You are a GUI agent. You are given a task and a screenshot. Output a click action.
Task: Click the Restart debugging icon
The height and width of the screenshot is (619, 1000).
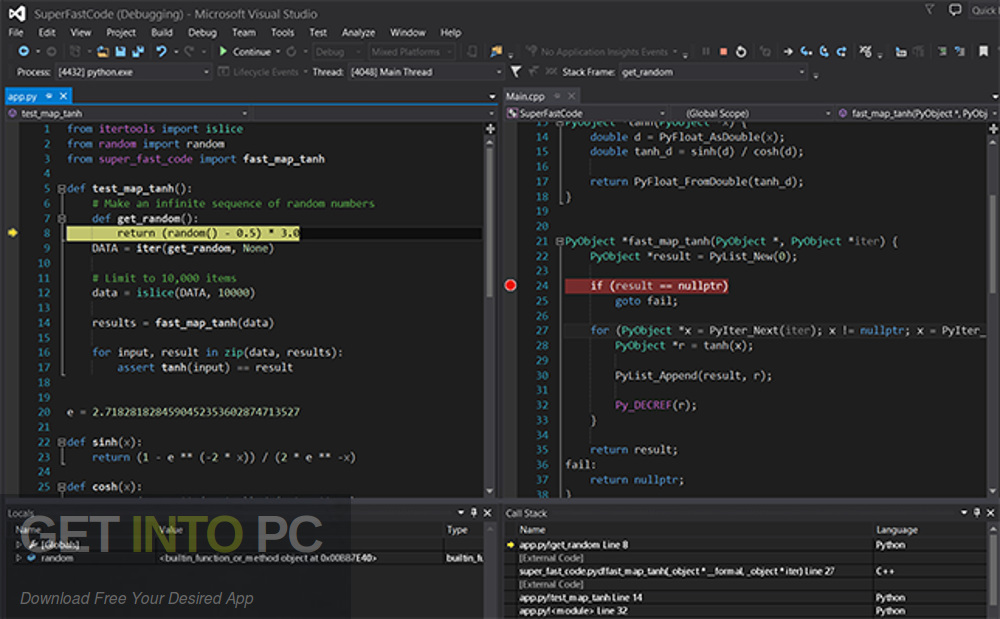tap(741, 52)
